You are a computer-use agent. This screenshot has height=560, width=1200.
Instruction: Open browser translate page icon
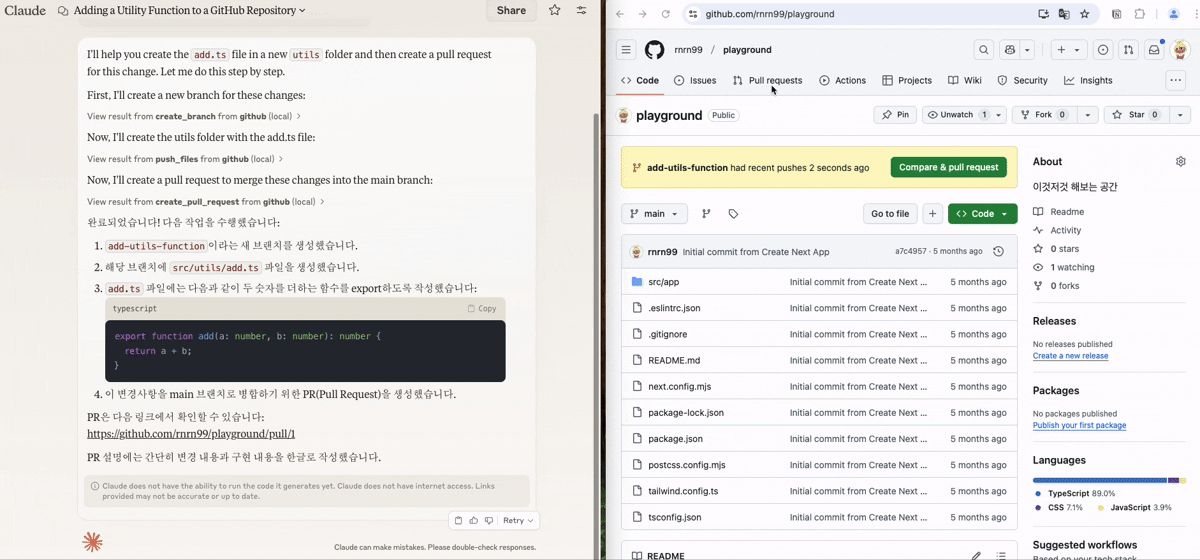(1064, 14)
